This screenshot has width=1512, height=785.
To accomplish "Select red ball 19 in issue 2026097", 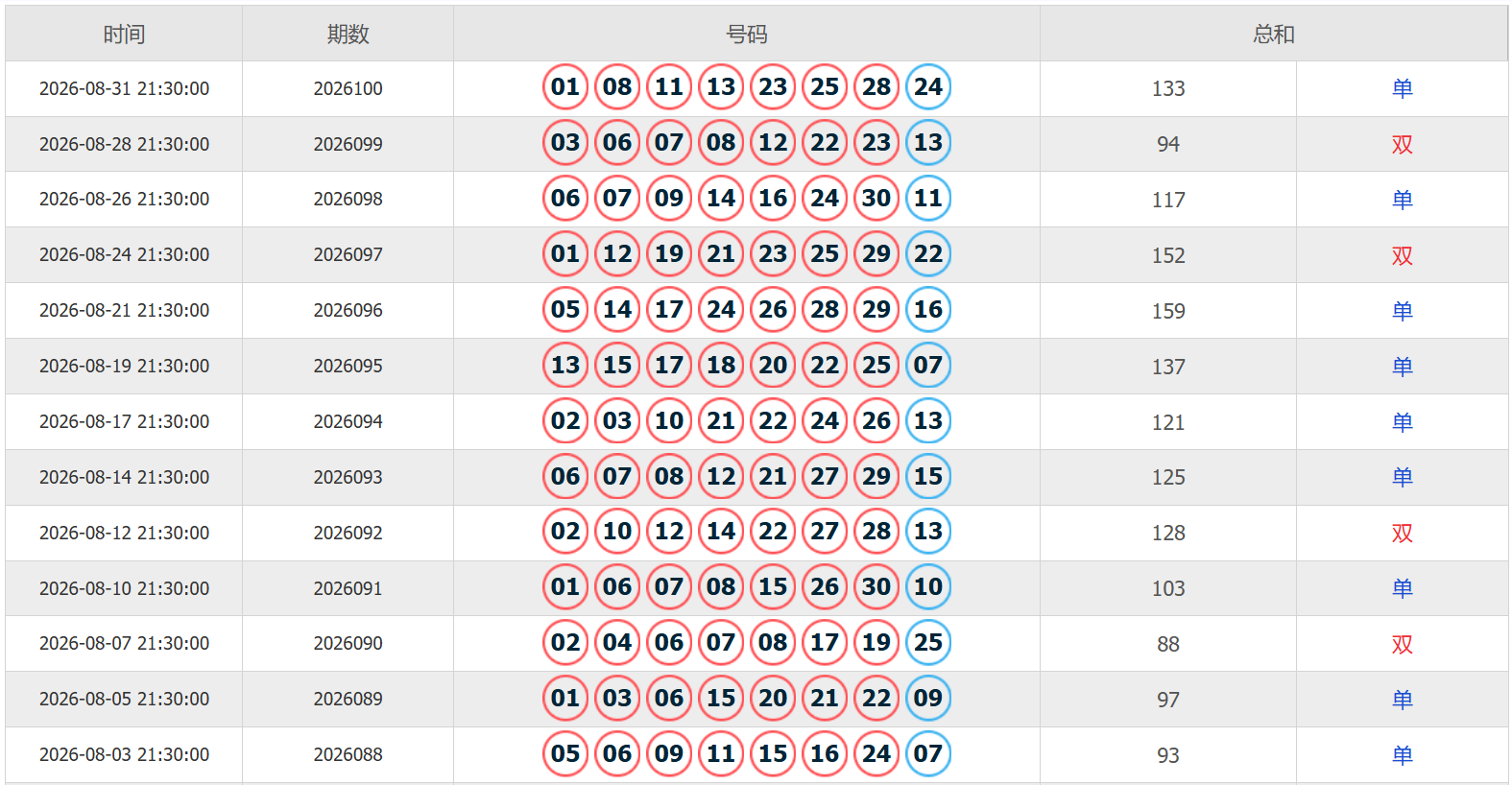I will click(669, 254).
